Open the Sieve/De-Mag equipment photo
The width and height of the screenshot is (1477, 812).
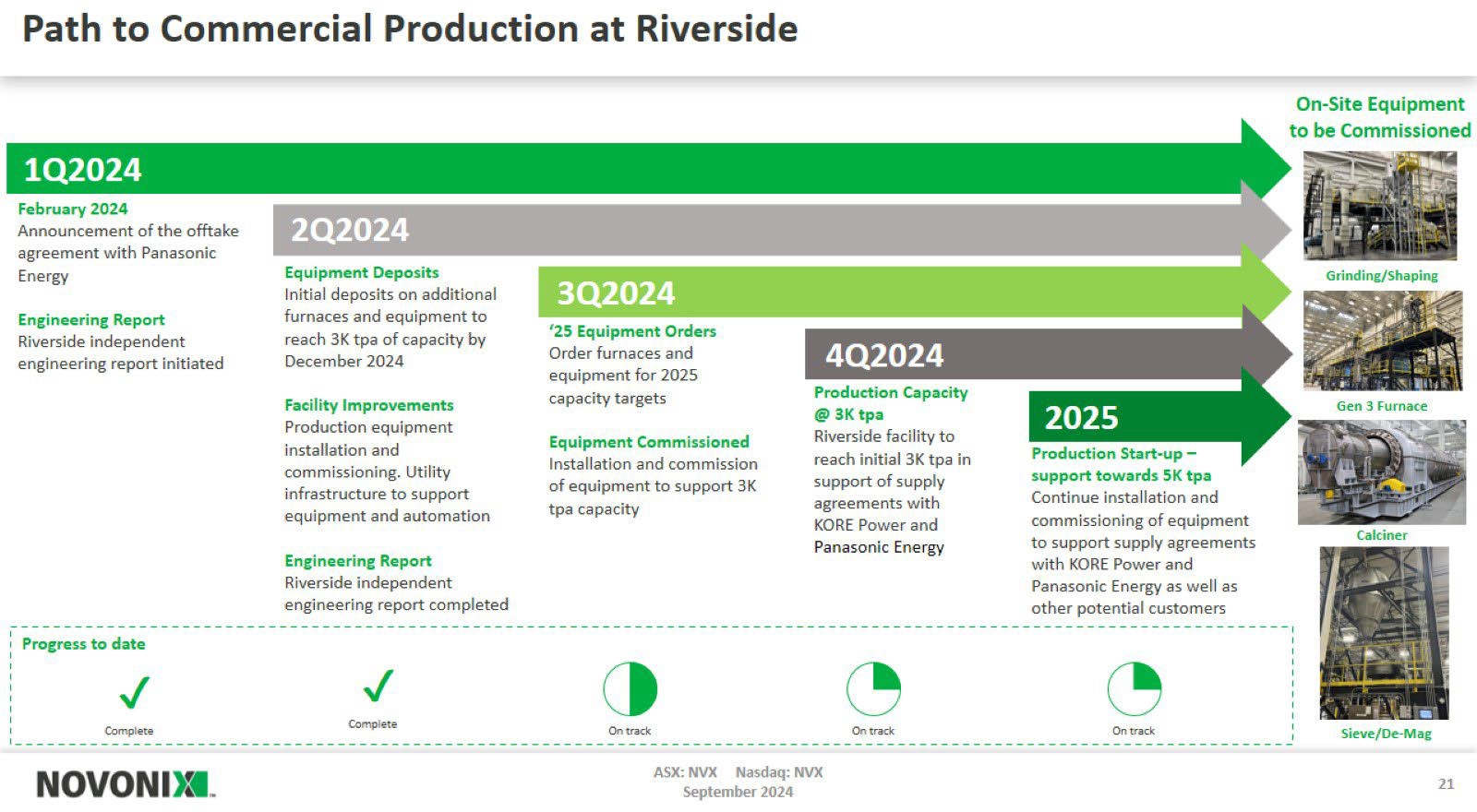coord(1384,633)
